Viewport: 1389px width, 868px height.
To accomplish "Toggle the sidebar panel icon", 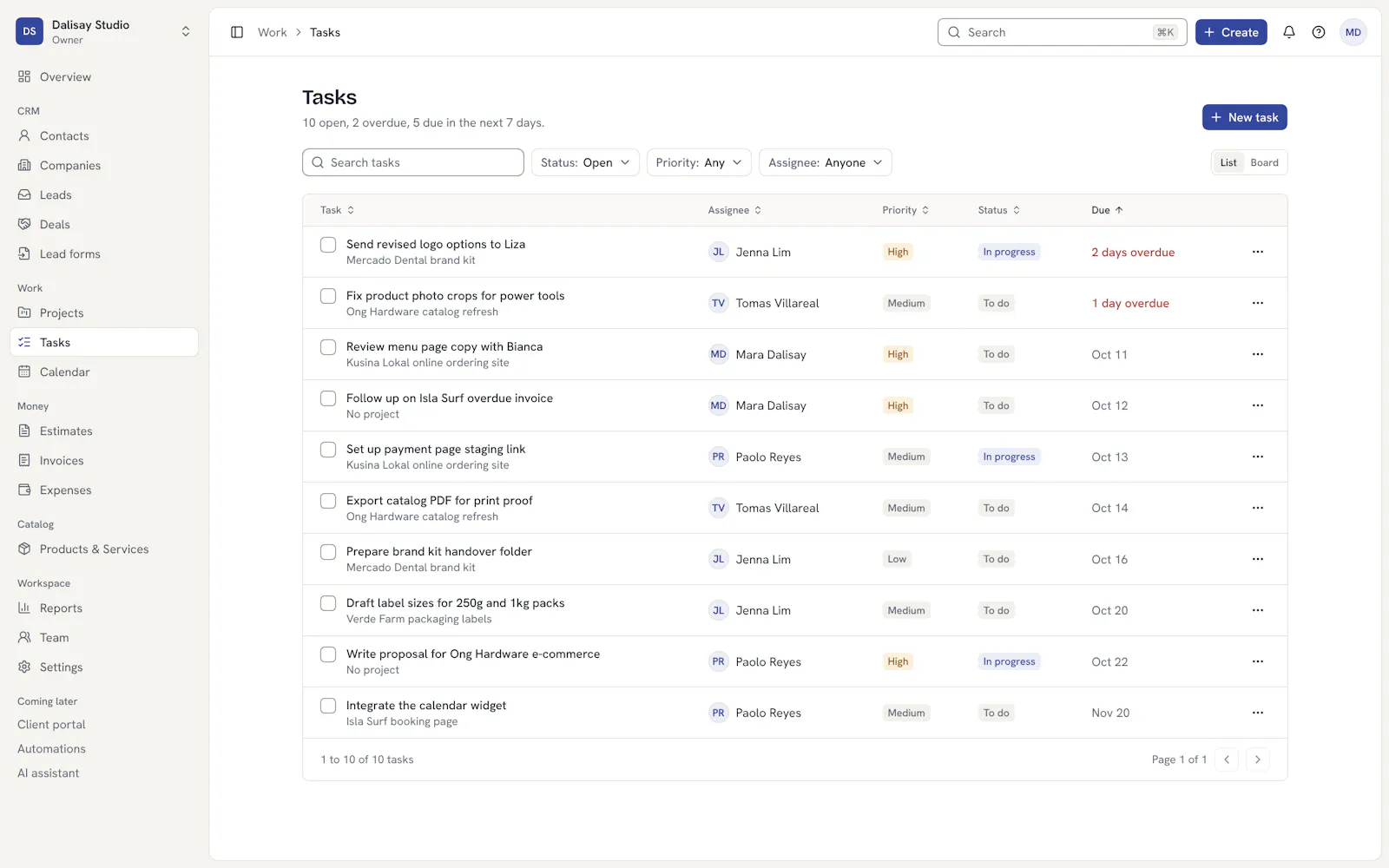I will coord(237,32).
